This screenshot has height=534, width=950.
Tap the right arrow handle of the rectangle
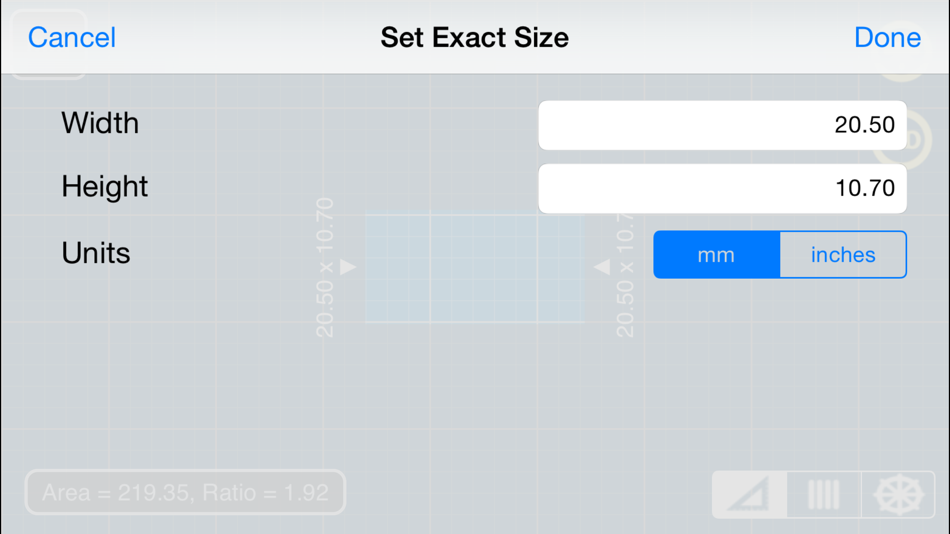coord(602,267)
